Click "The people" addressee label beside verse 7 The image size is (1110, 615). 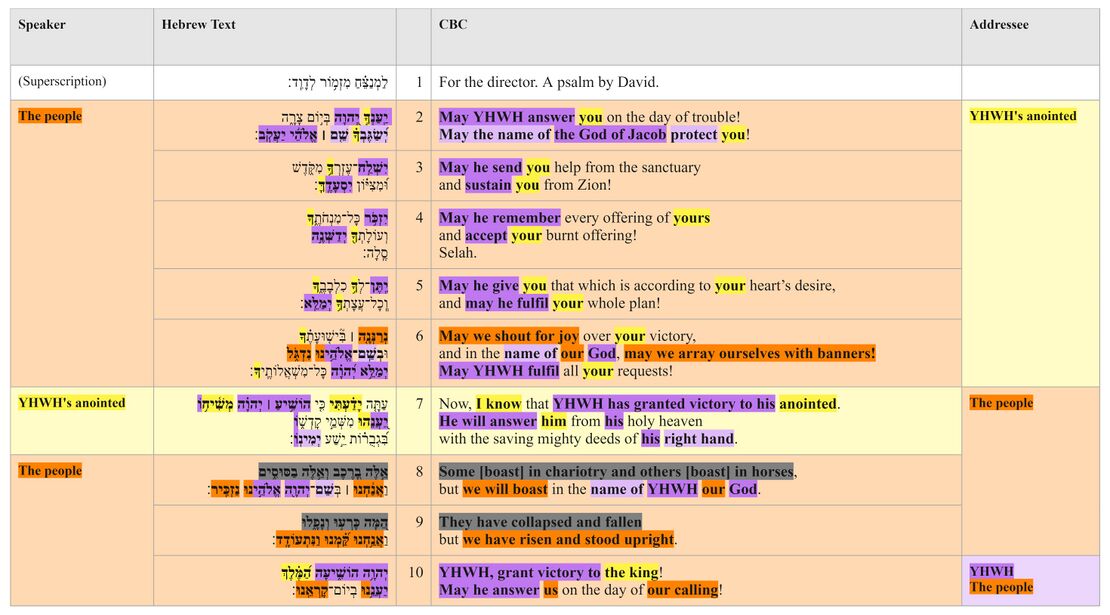[x=1001, y=403]
